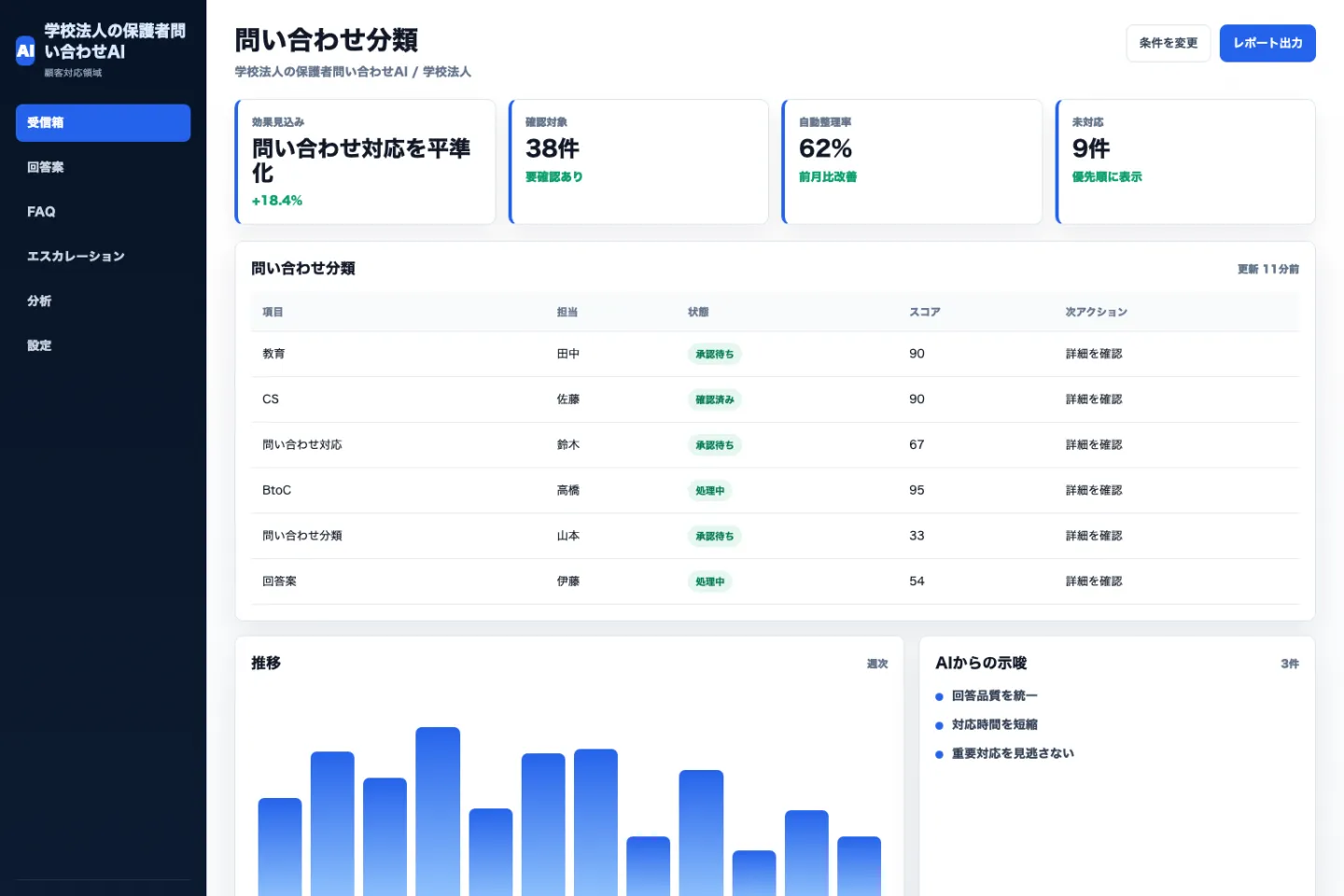Click the レポート出力 button
The height and width of the screenshot is (896, 1344).
[x=1267, y=43]
